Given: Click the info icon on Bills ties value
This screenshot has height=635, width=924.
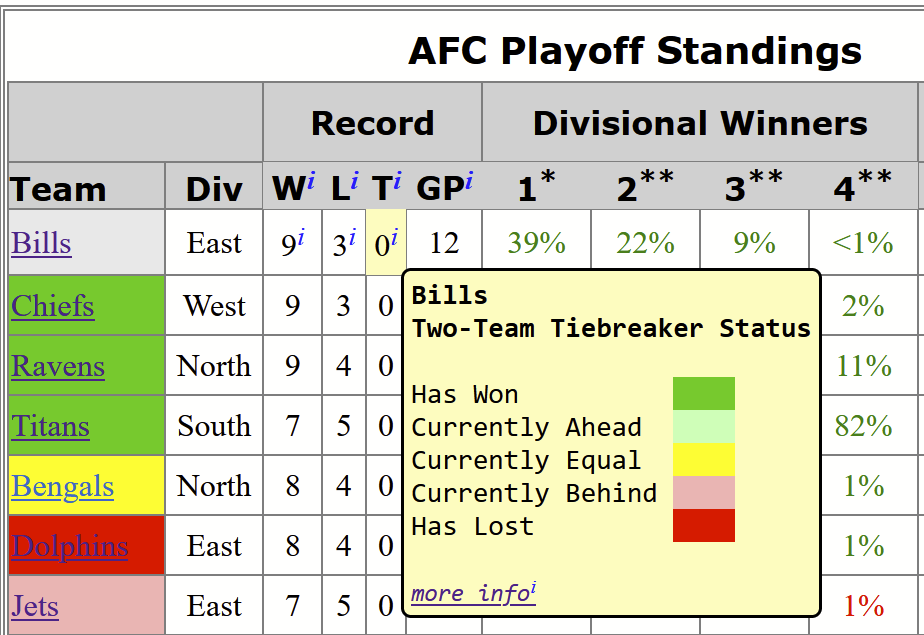Looking at the screenshot, I should (x=394, y=236).
